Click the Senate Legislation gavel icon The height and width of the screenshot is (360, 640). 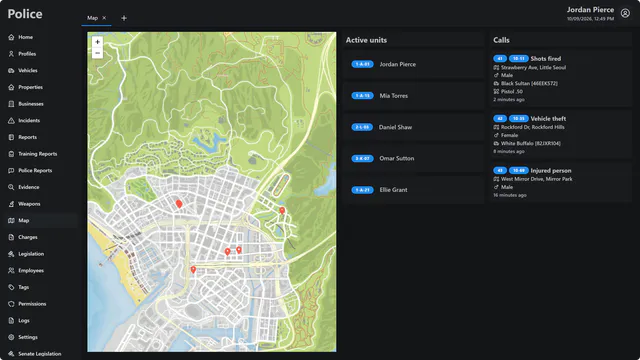(x=11, y=354)
